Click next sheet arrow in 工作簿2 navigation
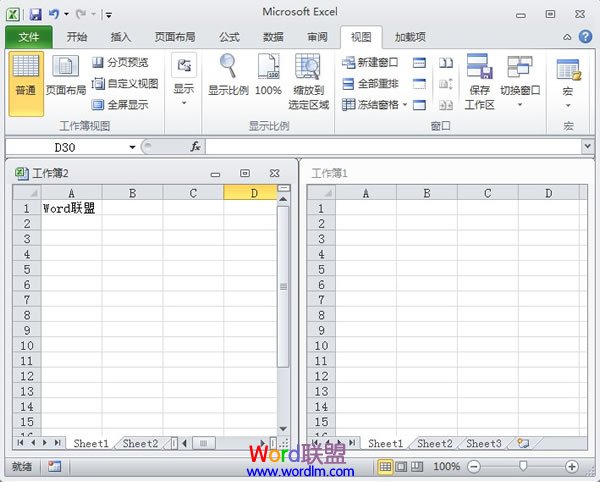Screen dimensions: 600x482 click(x=45, y=443)
